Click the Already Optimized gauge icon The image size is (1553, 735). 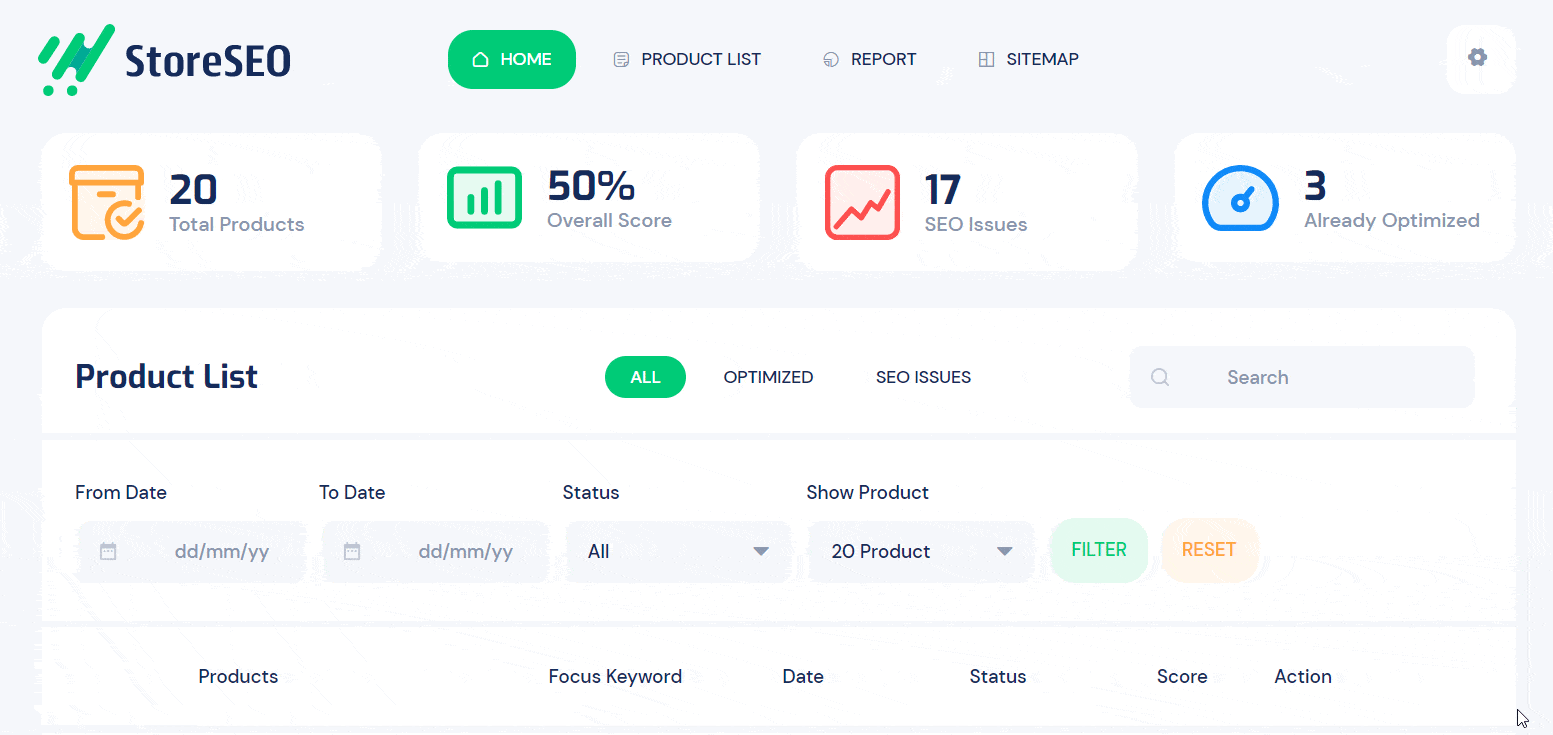click(x=1240, y=199)
